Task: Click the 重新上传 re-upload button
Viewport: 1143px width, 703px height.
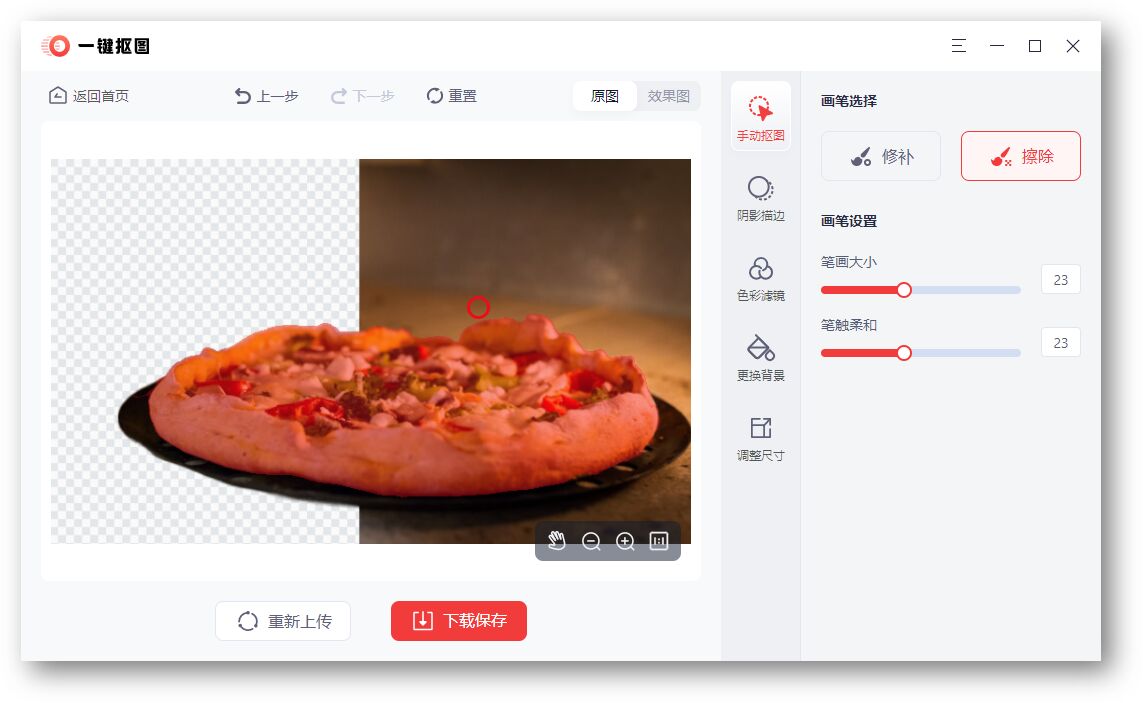Action: pyautogui.click(x=283, y=621)
